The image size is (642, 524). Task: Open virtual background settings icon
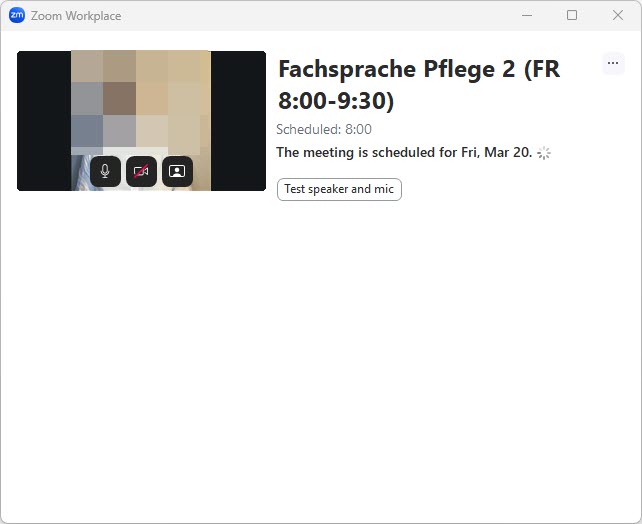pos(177,172)
